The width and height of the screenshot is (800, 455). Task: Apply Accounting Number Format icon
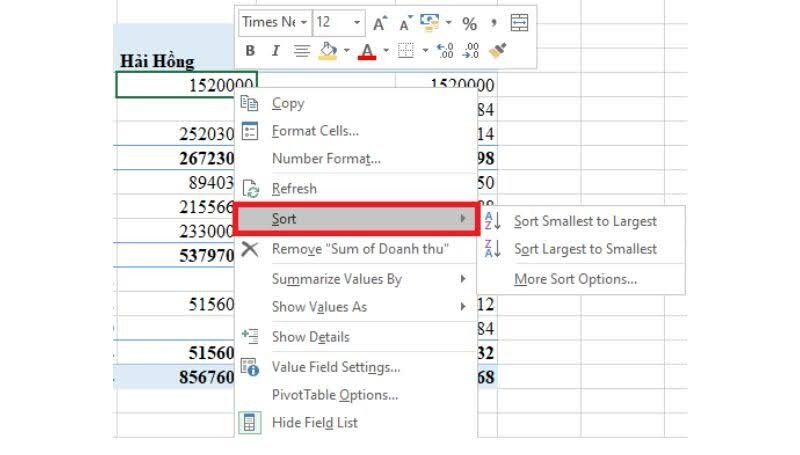[x=430, y=22]
